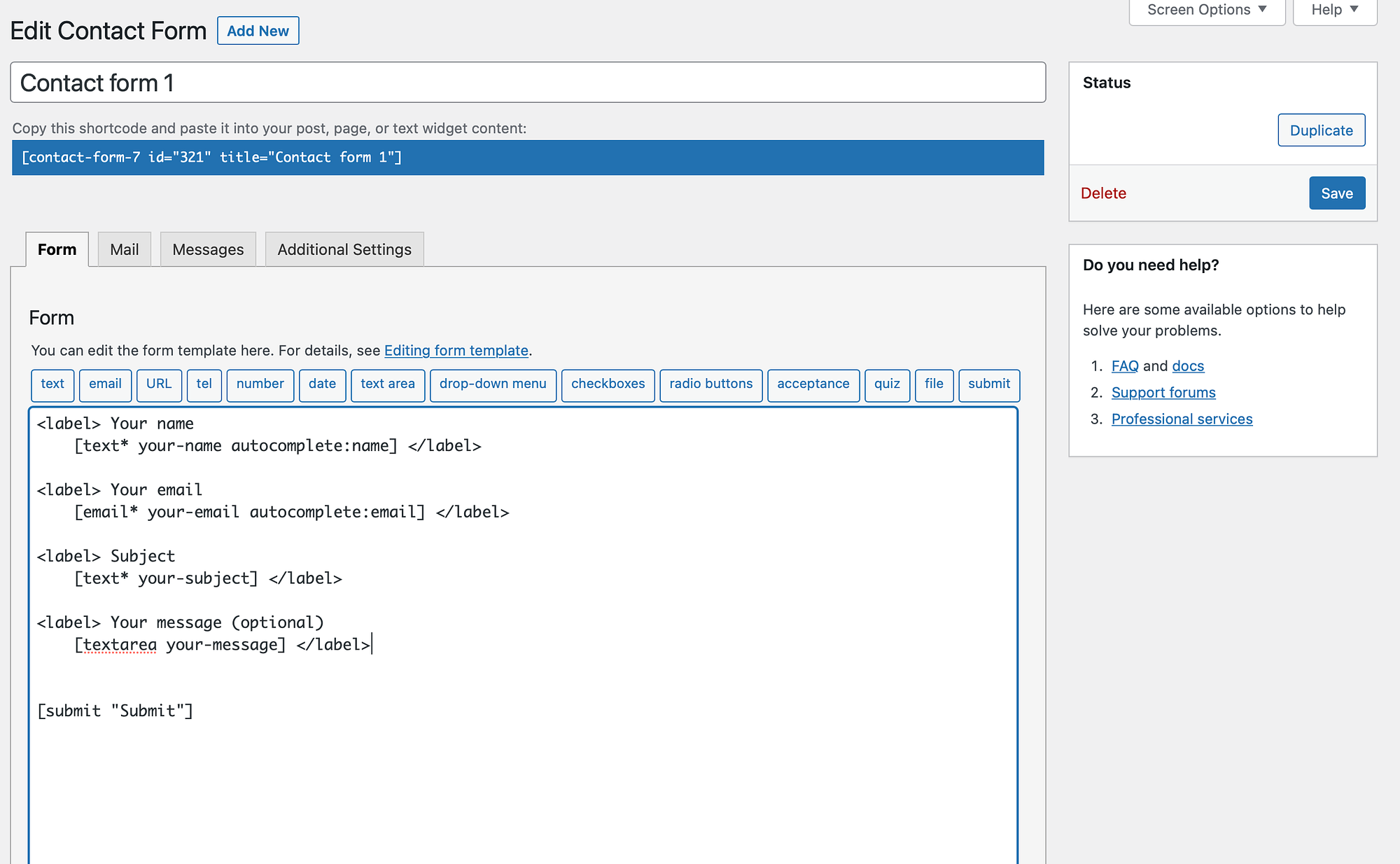Open the Additional Settings tab
Image resolution: width=1400 pixels, height=864 pixels.
pyautogui.click(x=344, y=249)
